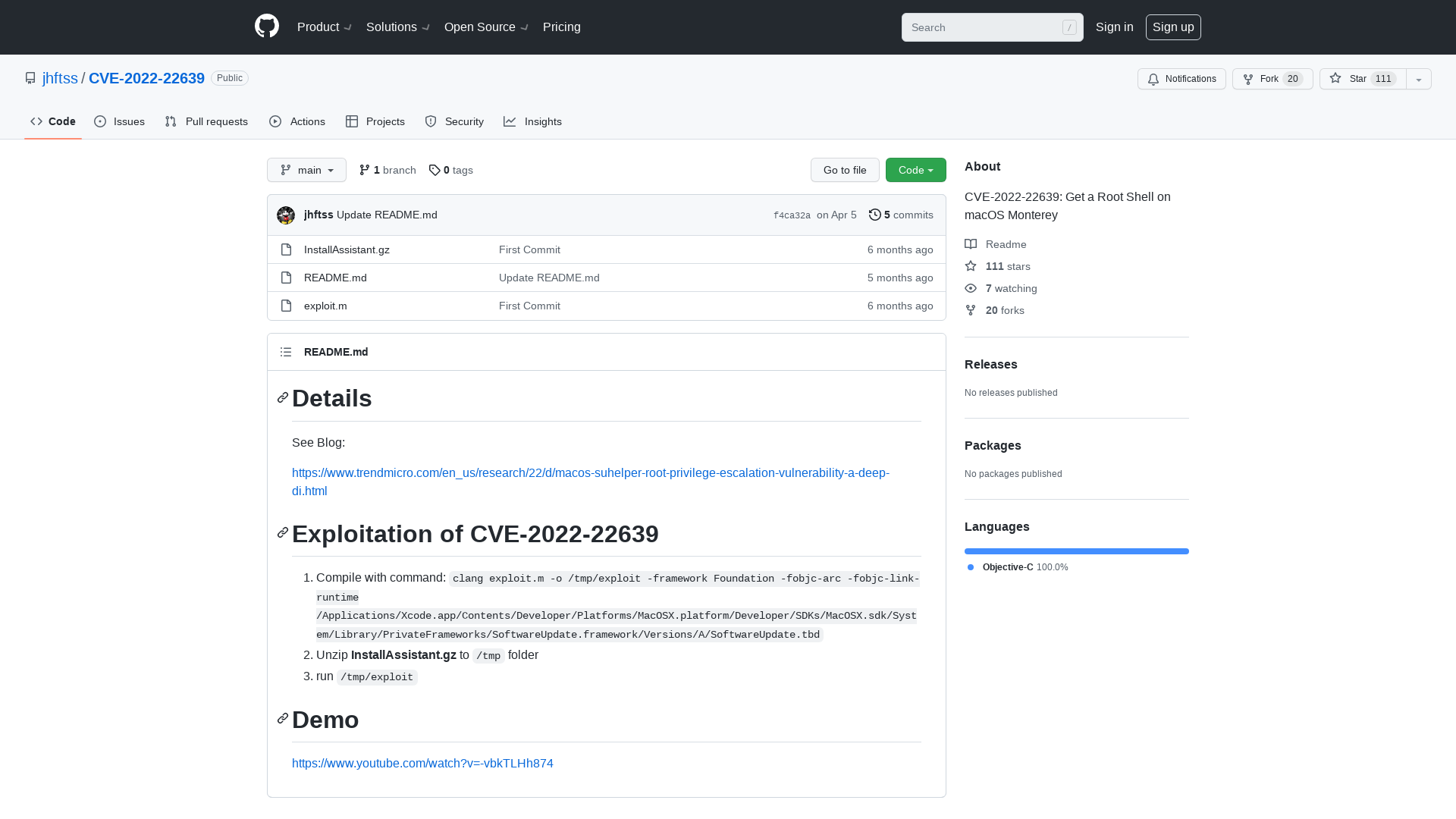
Task: Click the First Commit message for exploit.m
Action: 529,306
